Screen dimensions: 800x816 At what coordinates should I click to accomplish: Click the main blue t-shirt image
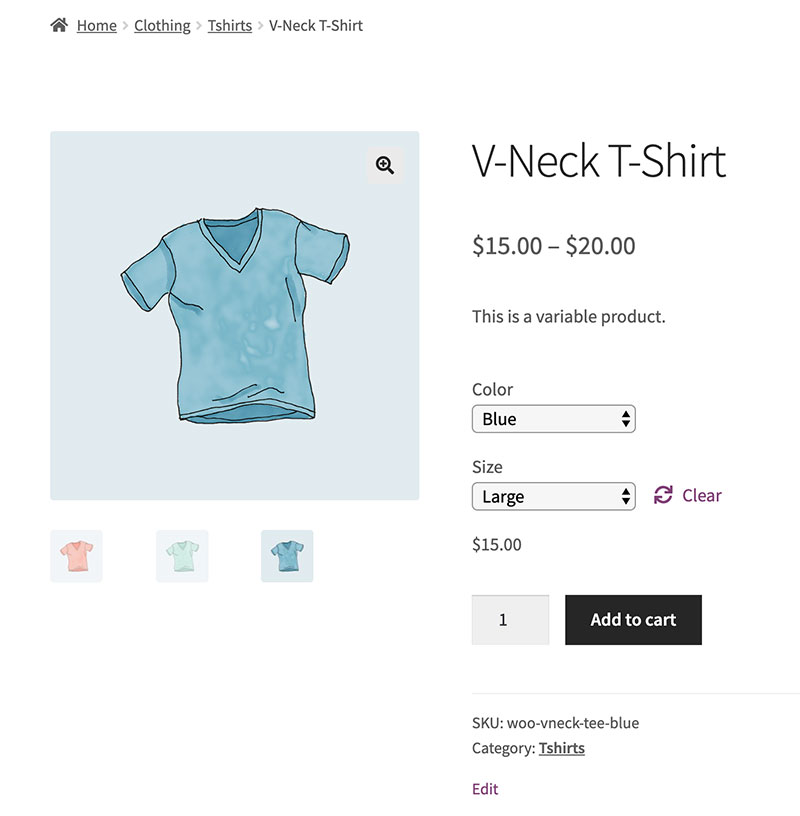tap(235, 316)
